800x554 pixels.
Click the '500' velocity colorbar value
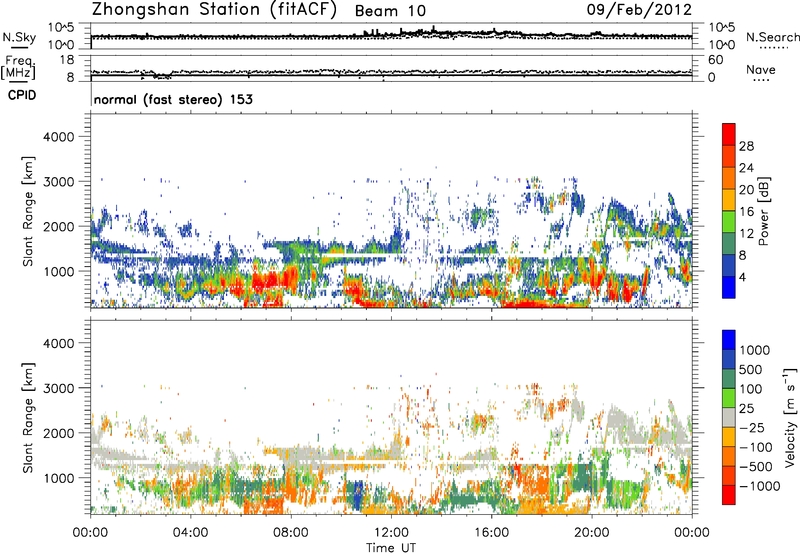tap(751, 370)
